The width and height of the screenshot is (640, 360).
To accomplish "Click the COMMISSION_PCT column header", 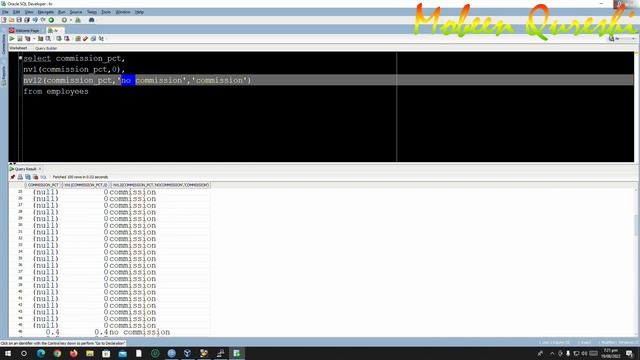I will point(43,185).
